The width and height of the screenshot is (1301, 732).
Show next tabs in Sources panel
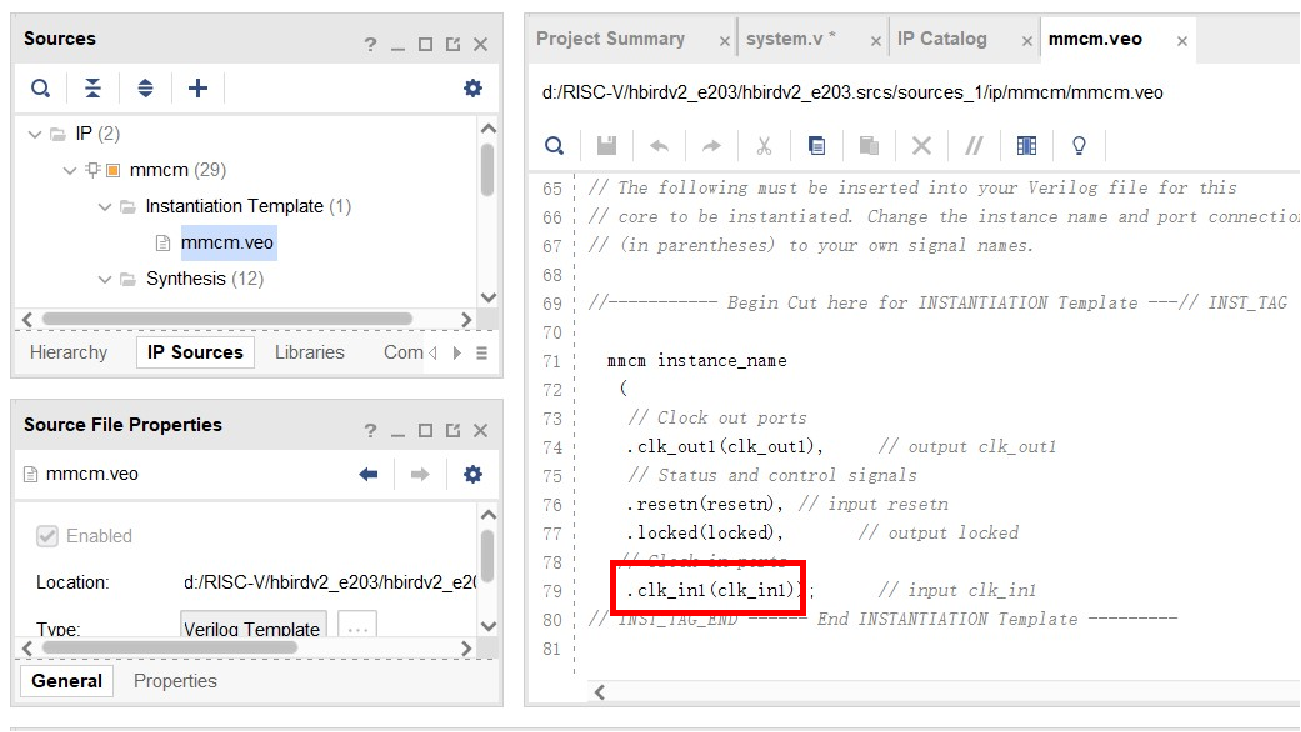(457, 353)
